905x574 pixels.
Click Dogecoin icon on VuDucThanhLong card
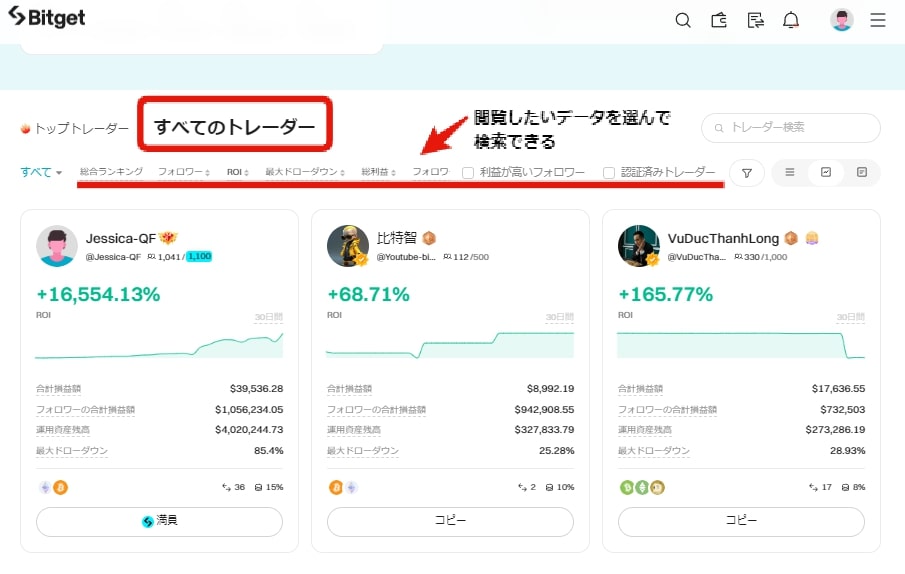[x=657, y=487]
